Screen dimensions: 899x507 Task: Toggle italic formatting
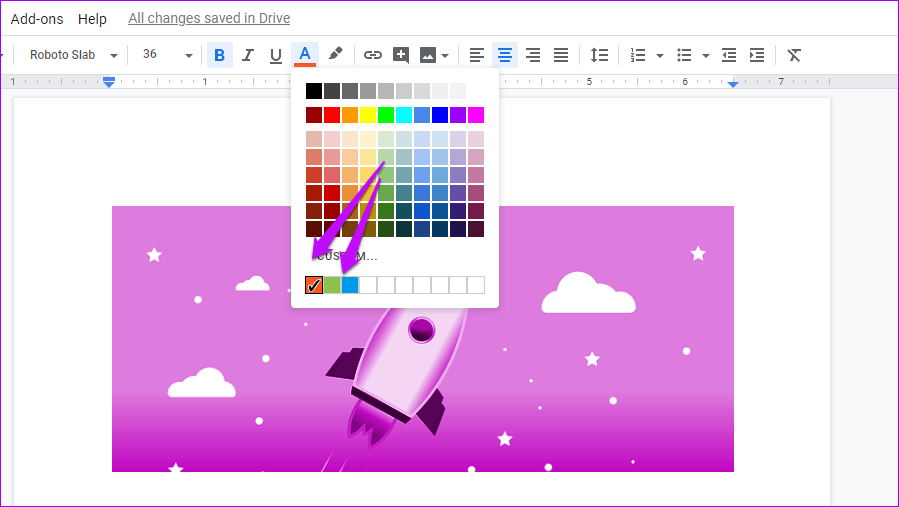pyautogui.click(x=248, y=55)
